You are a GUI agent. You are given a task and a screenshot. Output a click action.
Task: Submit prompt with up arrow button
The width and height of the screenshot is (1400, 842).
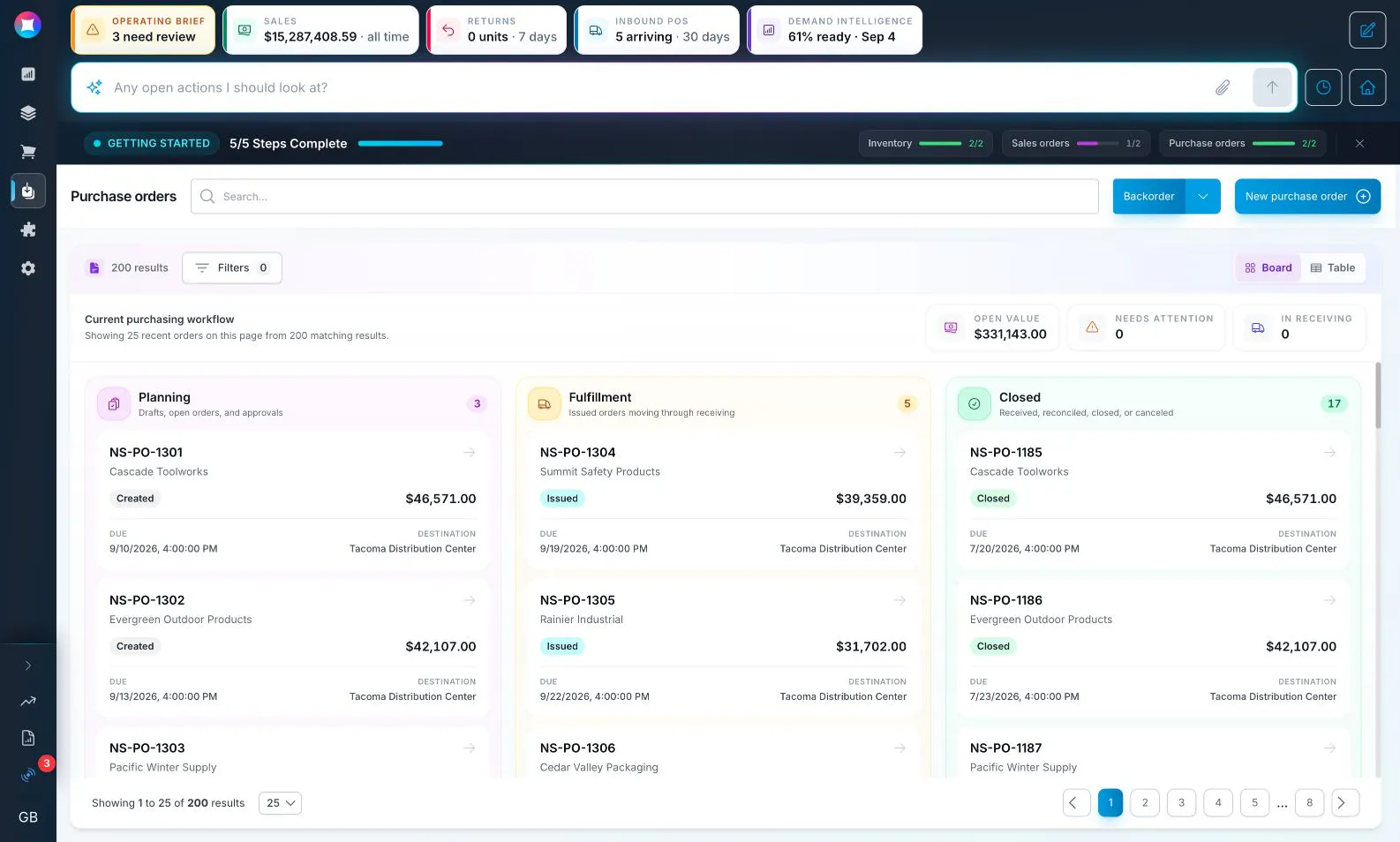(x=1272, y=87)
